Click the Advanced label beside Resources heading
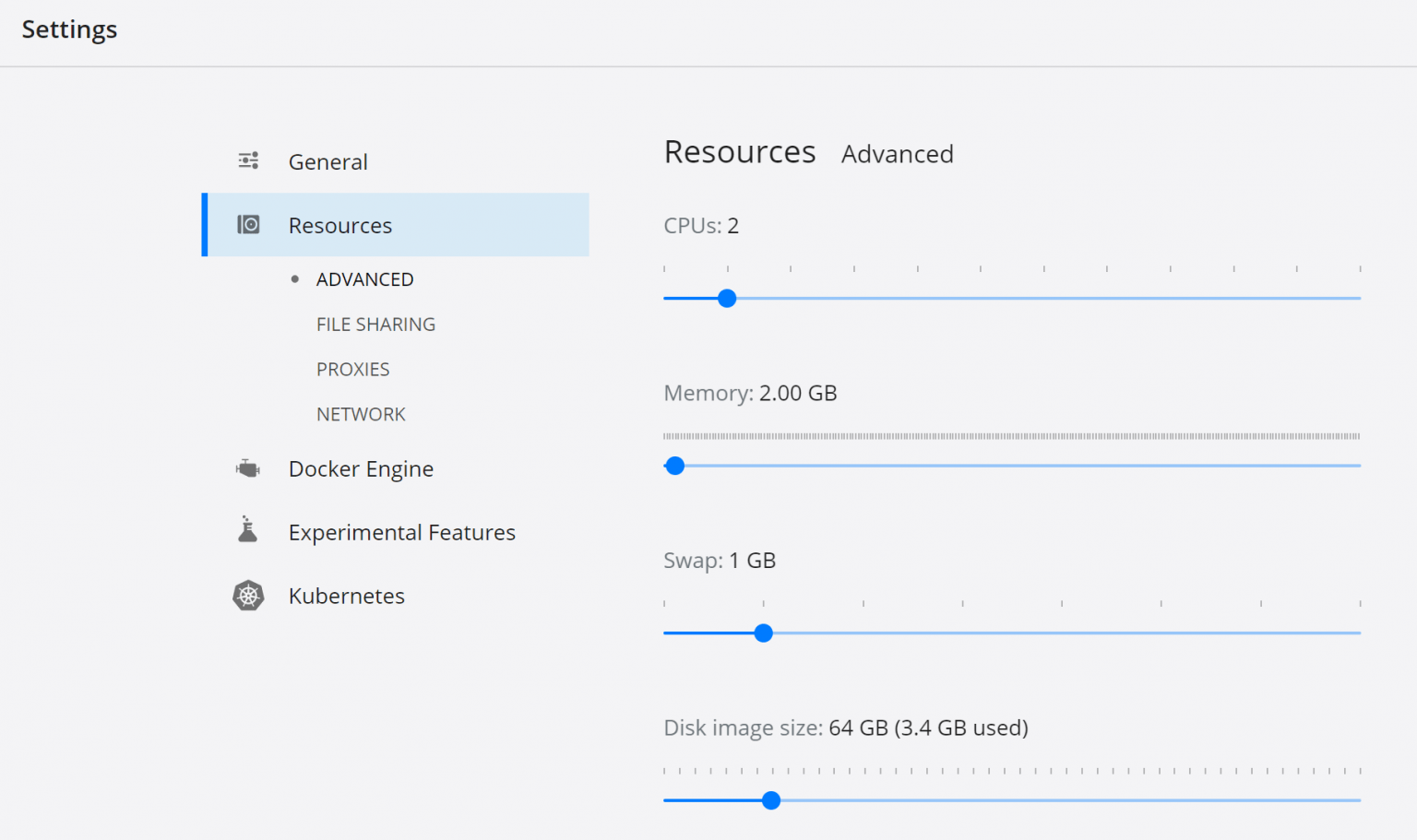The height and width of the screenshot is (840, 1417). (x=897, y=154)
